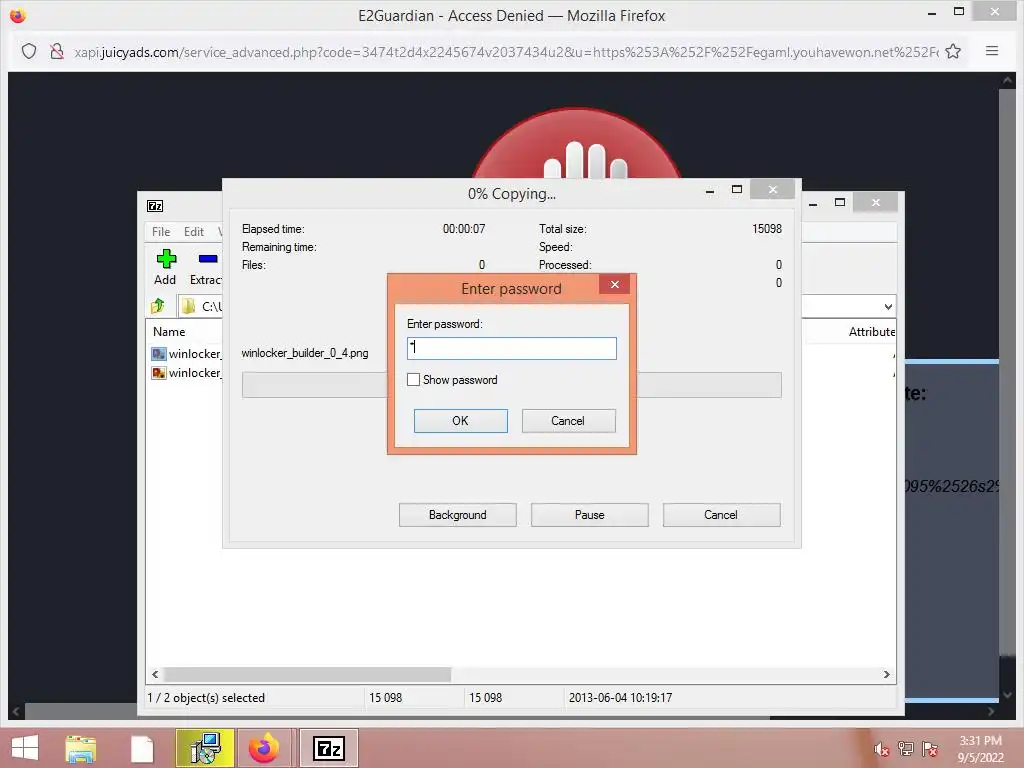Image resolution: width=1024 pixels, height=768 pixels.
Task: Pause the copying operation
Action: click(x=590, y=515)
